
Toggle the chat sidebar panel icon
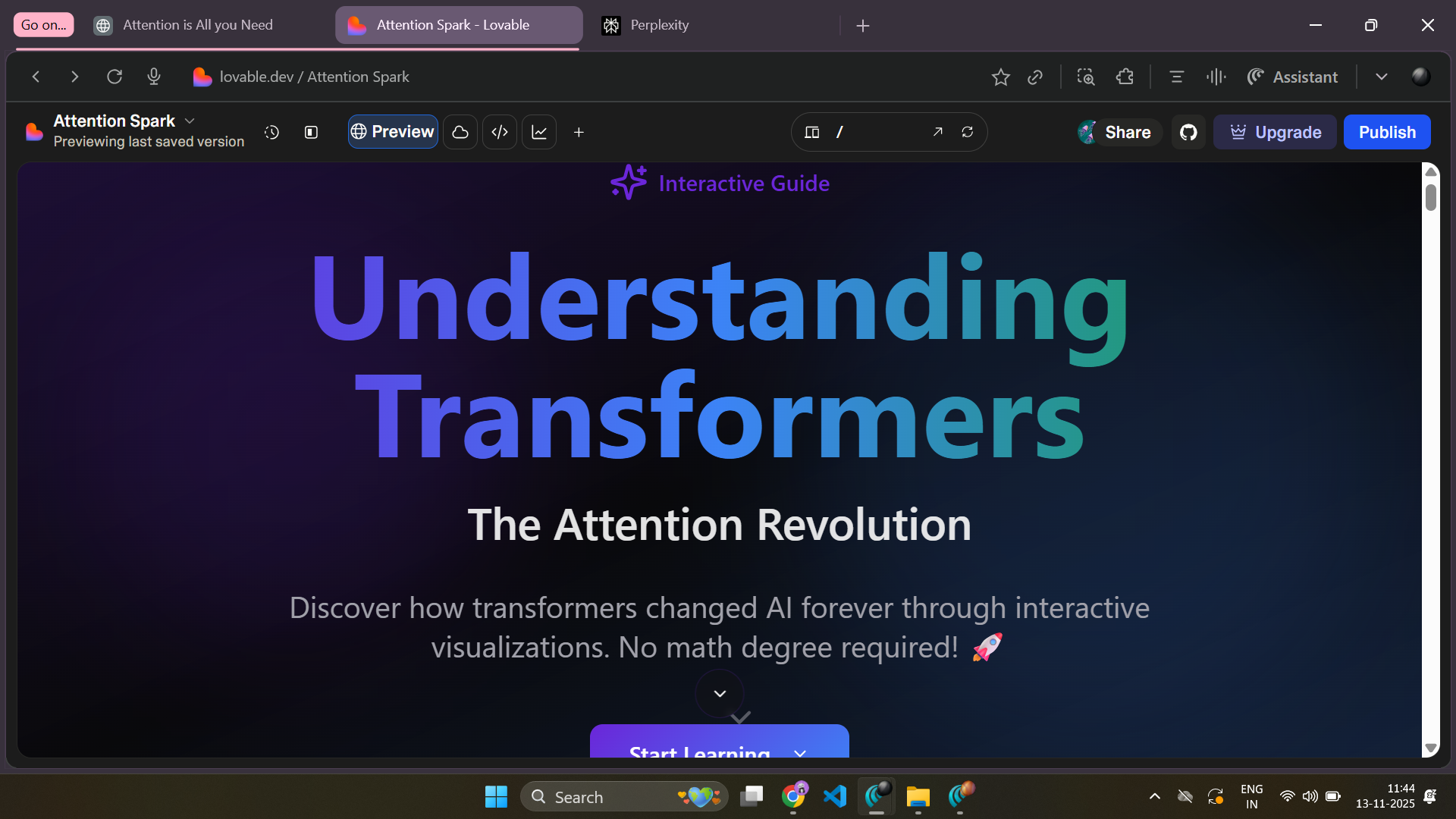[x=311, y=132]
